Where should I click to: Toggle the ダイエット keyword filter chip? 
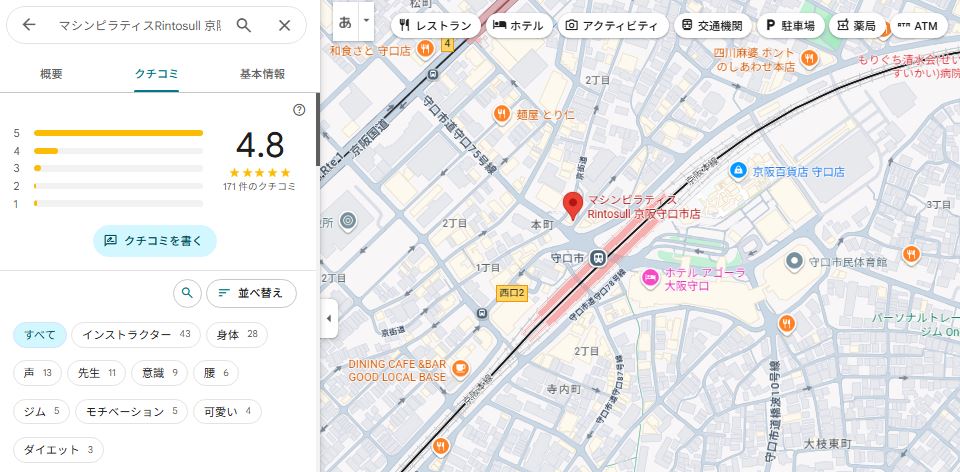click(59, 450)
